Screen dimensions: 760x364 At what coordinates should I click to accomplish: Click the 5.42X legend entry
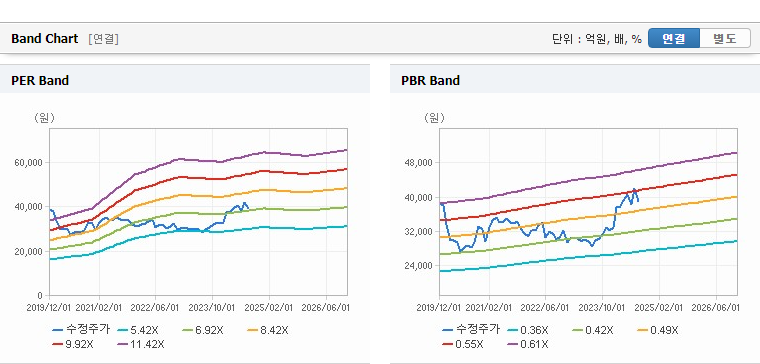[x=138, y=330]
